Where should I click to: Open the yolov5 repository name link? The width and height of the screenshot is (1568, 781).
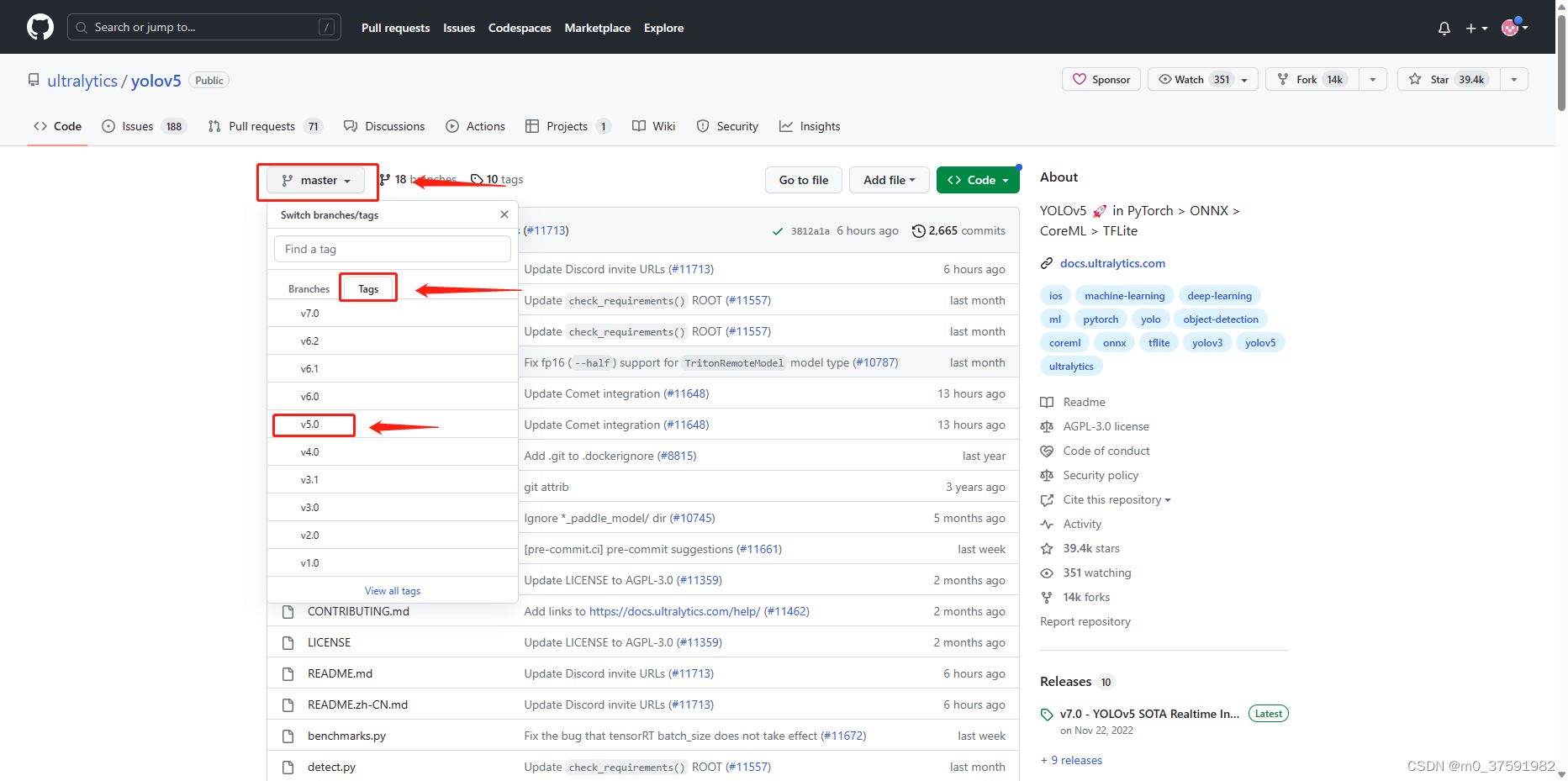coord(156,81)
